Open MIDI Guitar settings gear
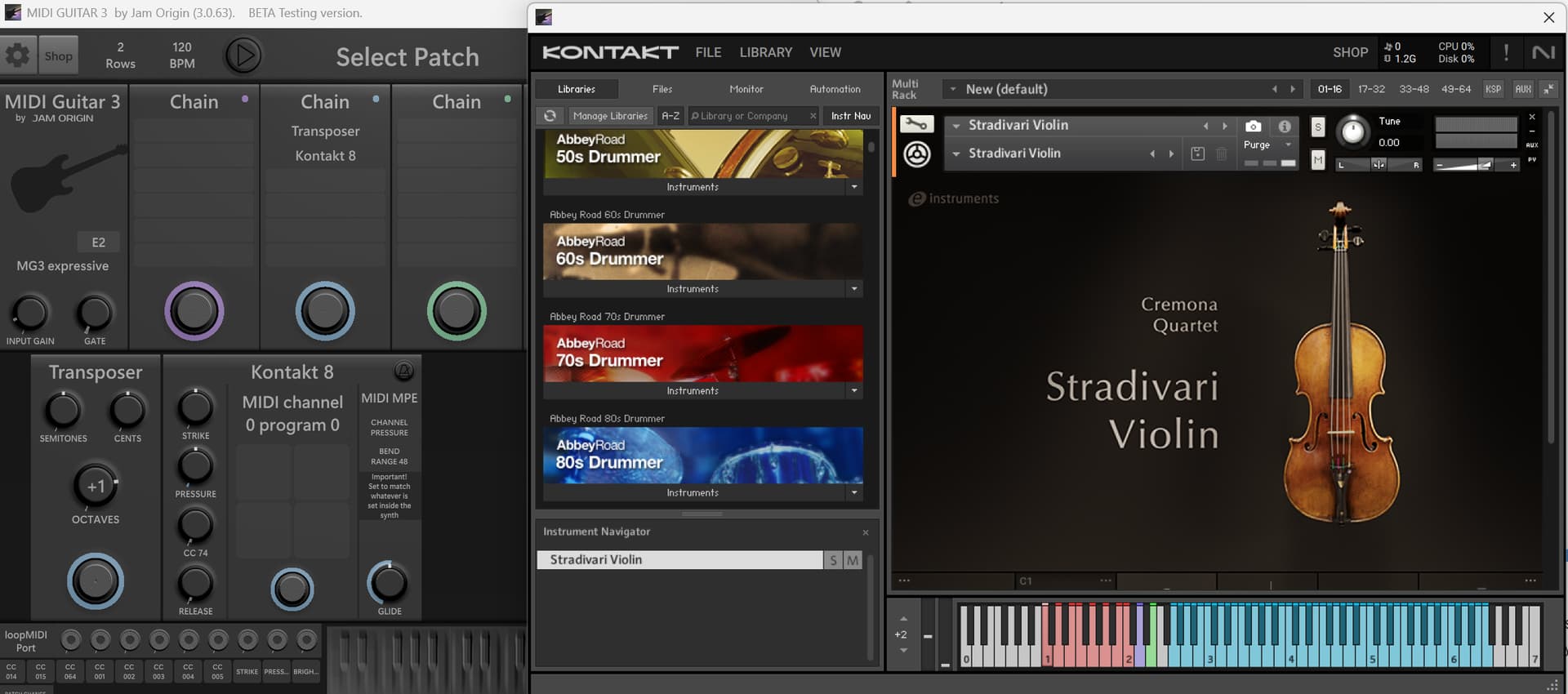The height and width of the screenshot is (694, 1568). pos(17,56)
